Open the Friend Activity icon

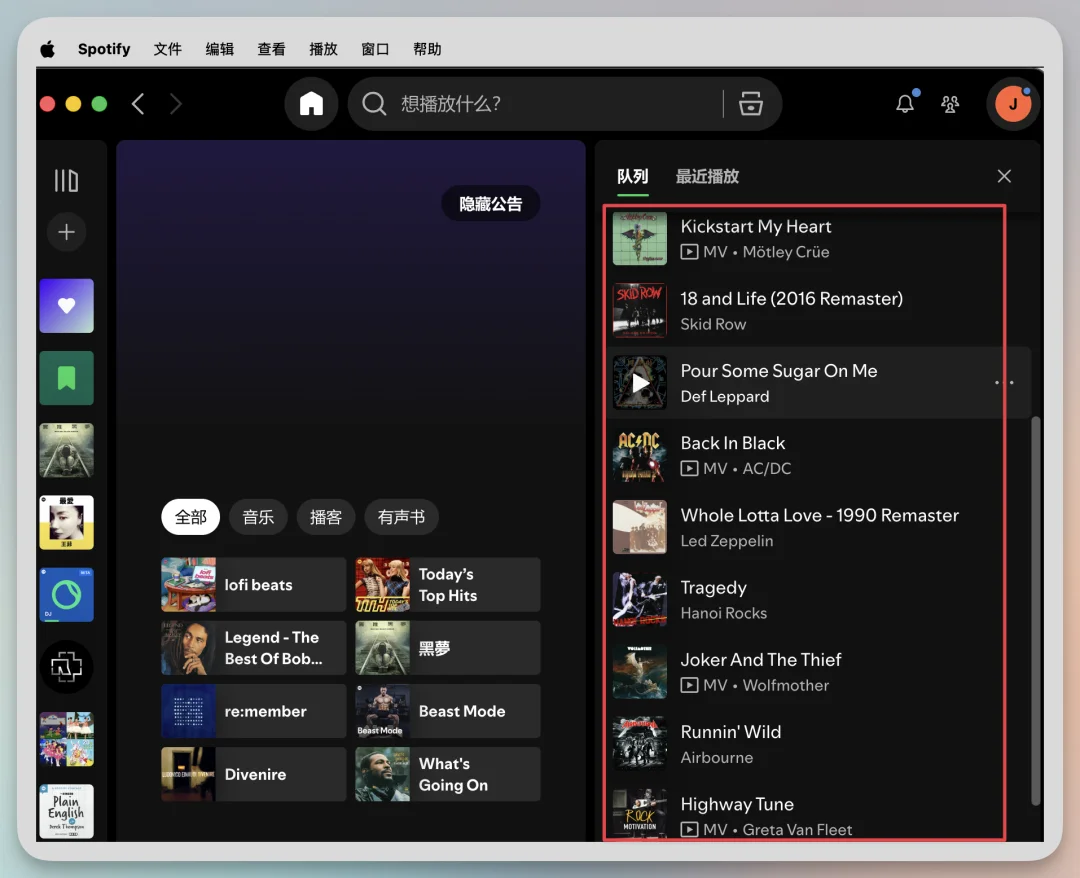(x=950, y=104)
